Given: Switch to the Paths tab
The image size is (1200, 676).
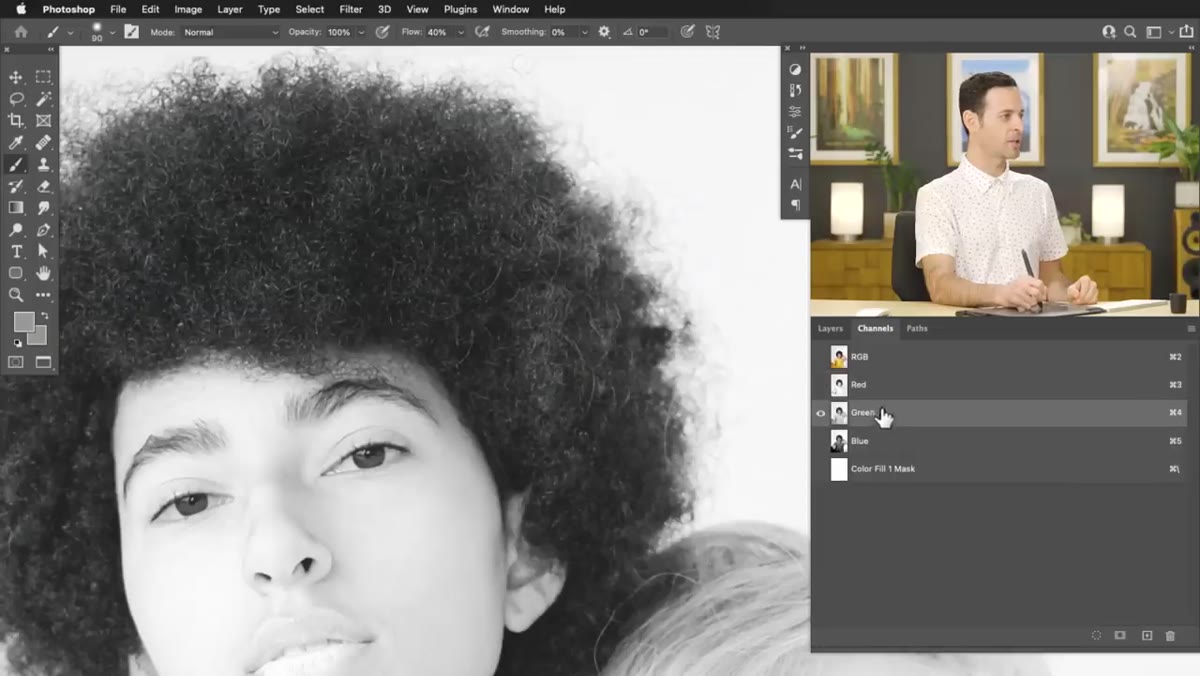Looking at the screenshot, I should (917, 328).
